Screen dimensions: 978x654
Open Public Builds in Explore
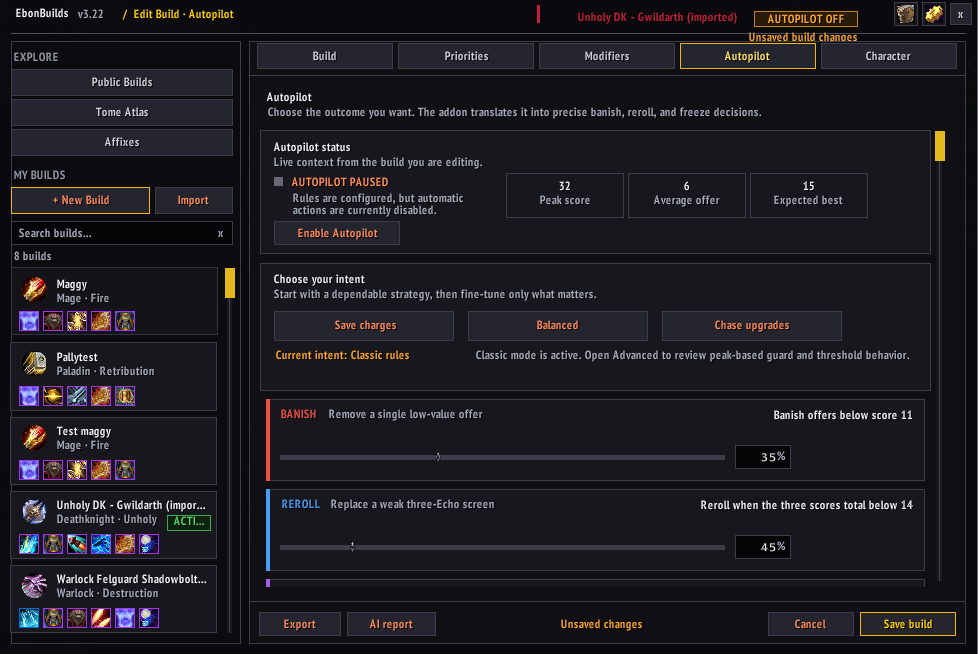[x=122, y=82]
